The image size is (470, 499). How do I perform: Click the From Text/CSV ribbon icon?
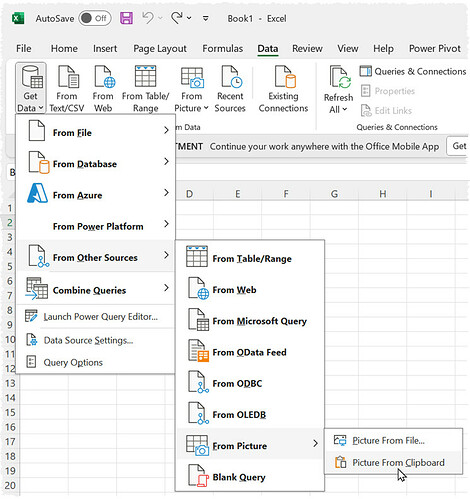click(67, 89)
